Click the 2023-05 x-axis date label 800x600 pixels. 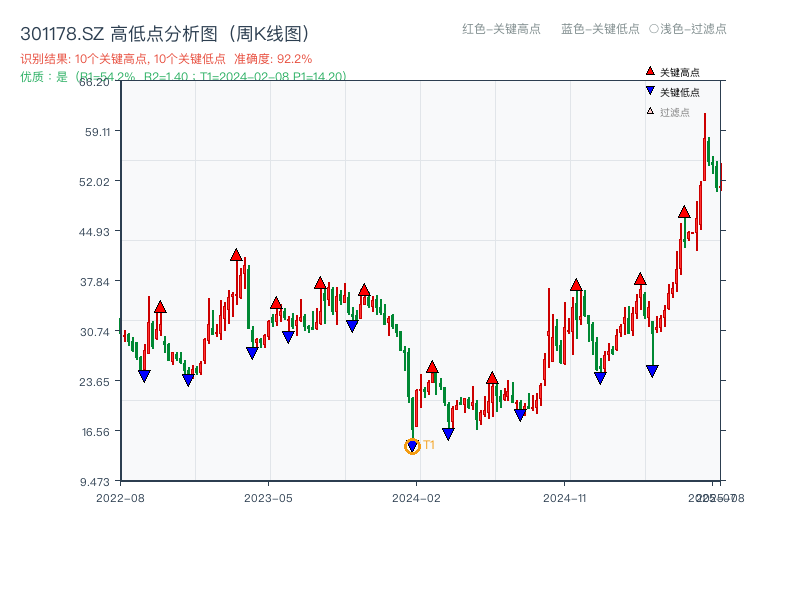(x=268, y=498)
